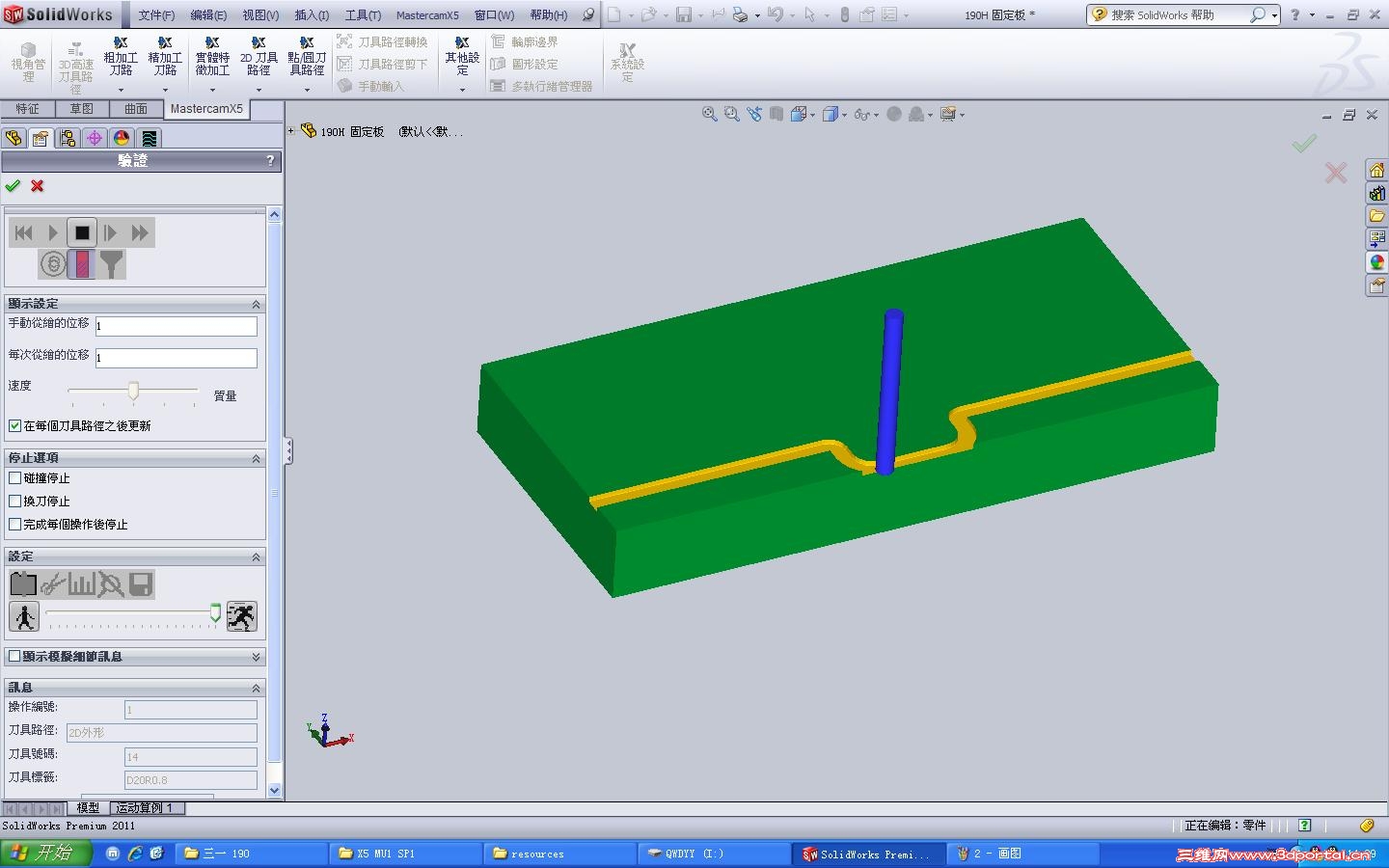Open the 2D 刀具路徑 toolpath tool
This screenshot has width=1389, height=868.
[x=259, y=57]
